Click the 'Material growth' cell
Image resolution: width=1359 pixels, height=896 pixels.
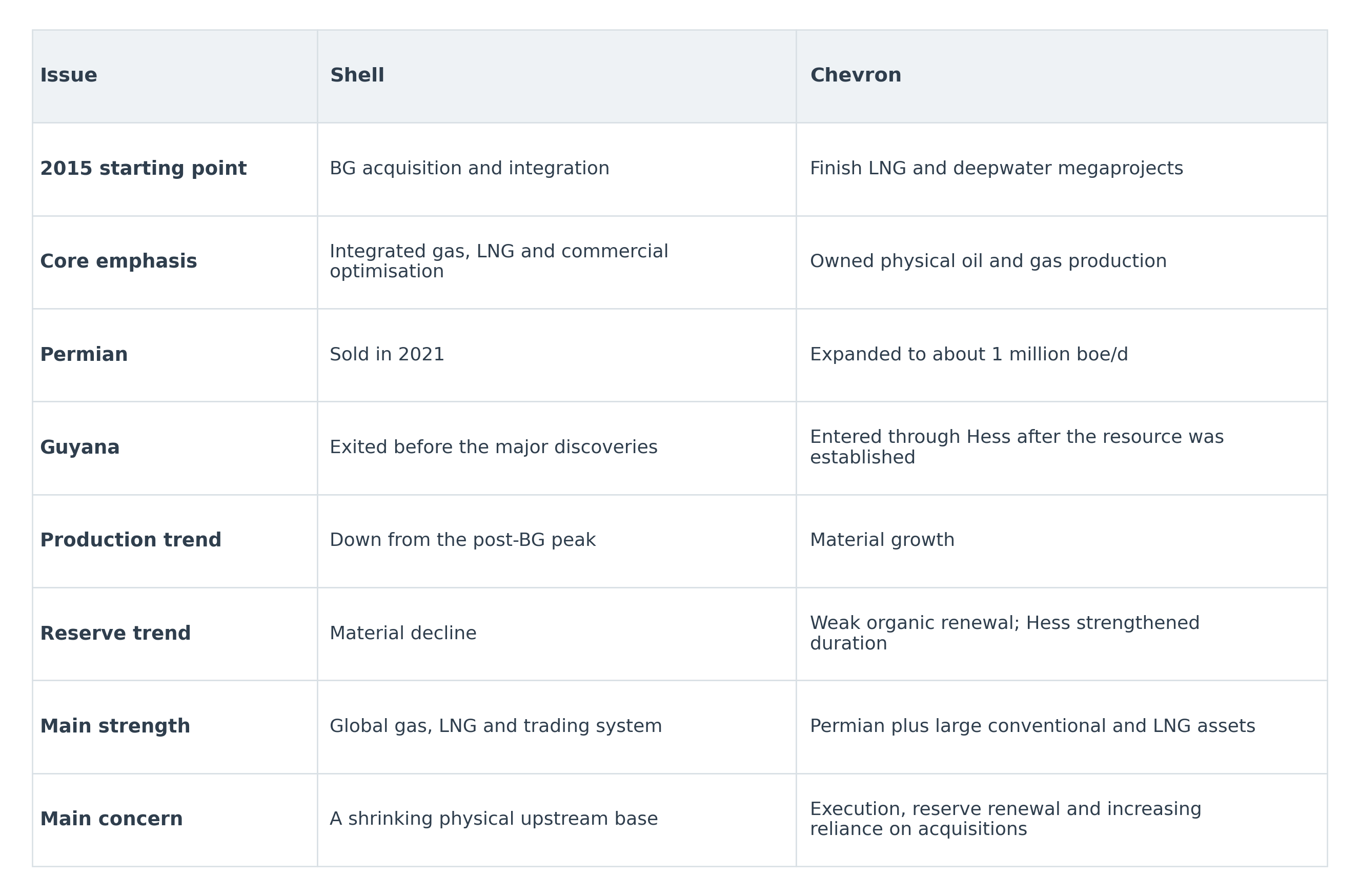point(1061,541)
